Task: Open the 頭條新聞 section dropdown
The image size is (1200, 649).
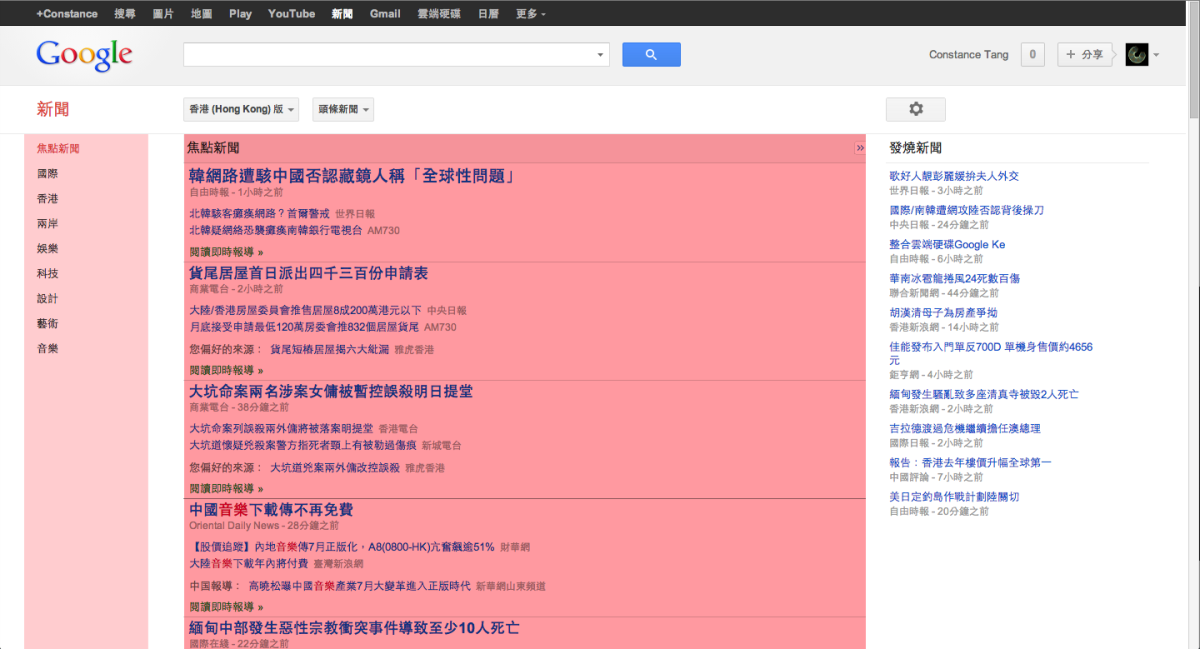Action: coord(342,109)
